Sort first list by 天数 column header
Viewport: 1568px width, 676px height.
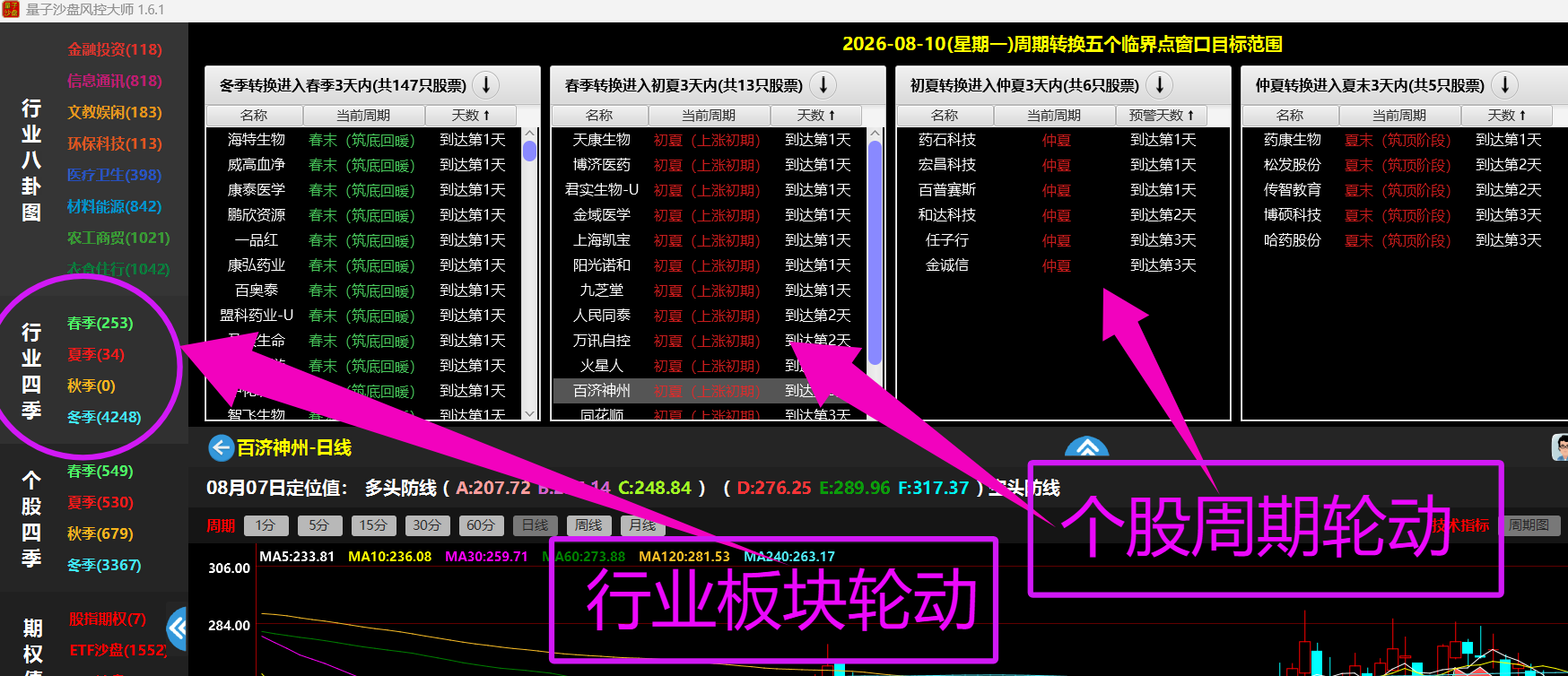point(471,116)
